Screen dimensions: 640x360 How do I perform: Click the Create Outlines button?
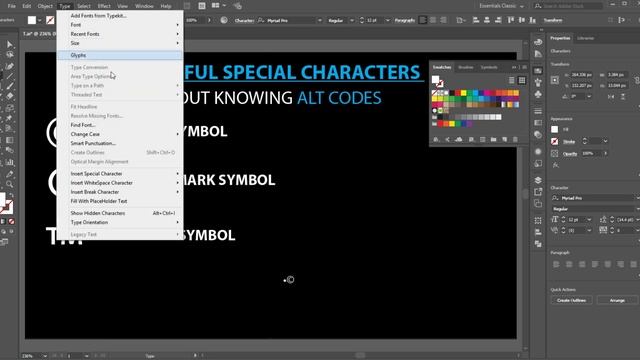pyautogui.click(x=571, y=300)
